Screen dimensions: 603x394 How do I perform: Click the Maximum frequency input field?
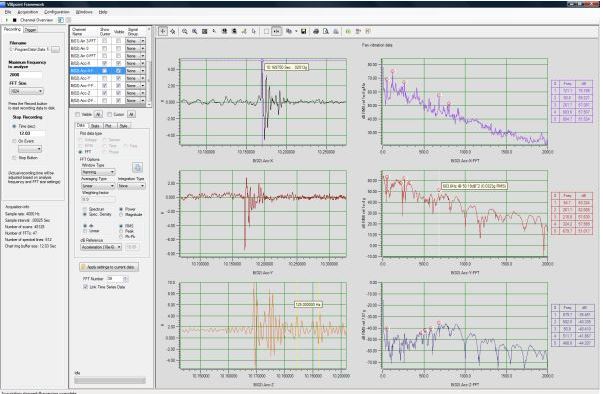click(25, 75)
